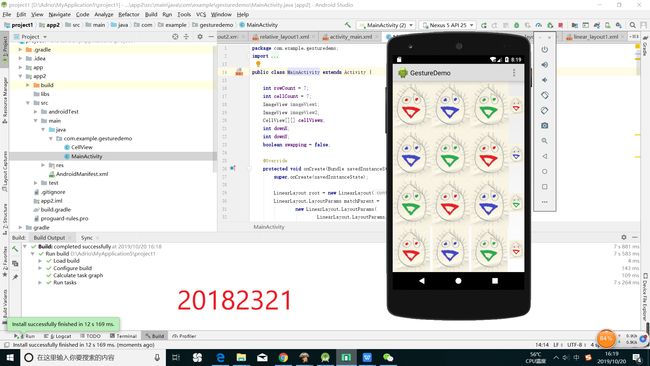The image size is (650, 366).
Task: Open the File menu
Action: [7, 14]
